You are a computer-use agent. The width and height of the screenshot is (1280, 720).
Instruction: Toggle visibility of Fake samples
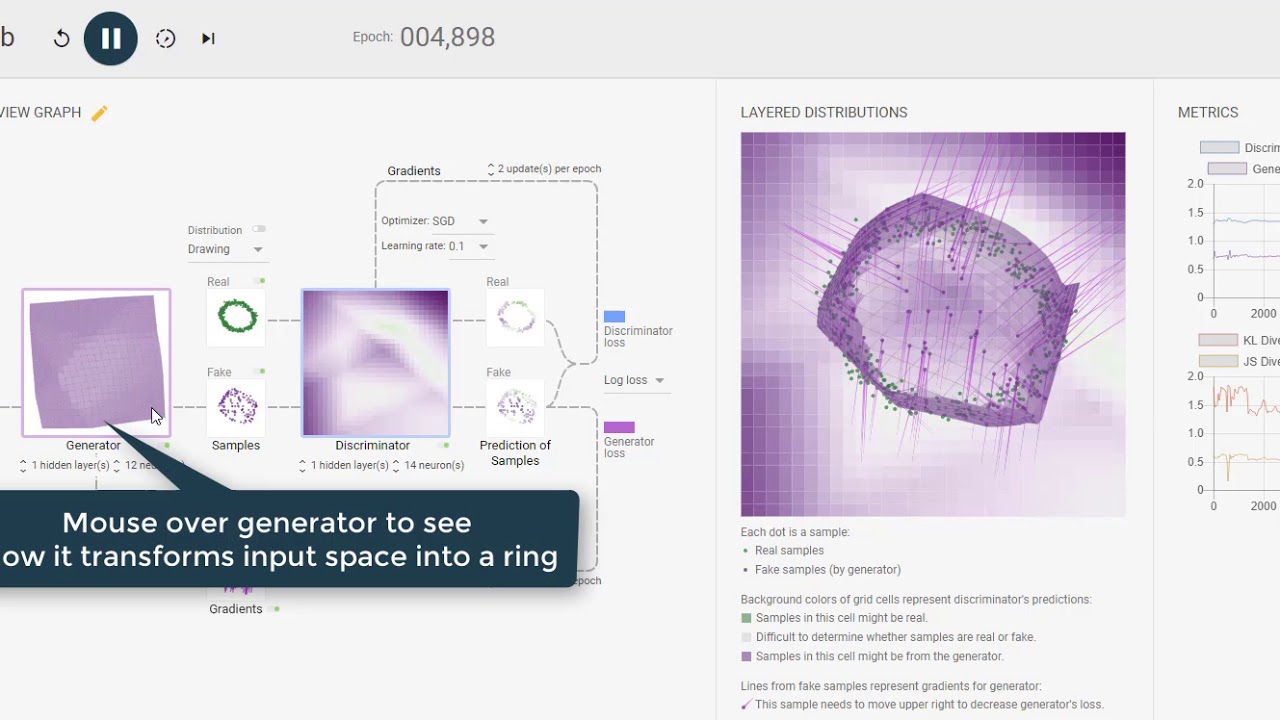(x=259, y=372)
